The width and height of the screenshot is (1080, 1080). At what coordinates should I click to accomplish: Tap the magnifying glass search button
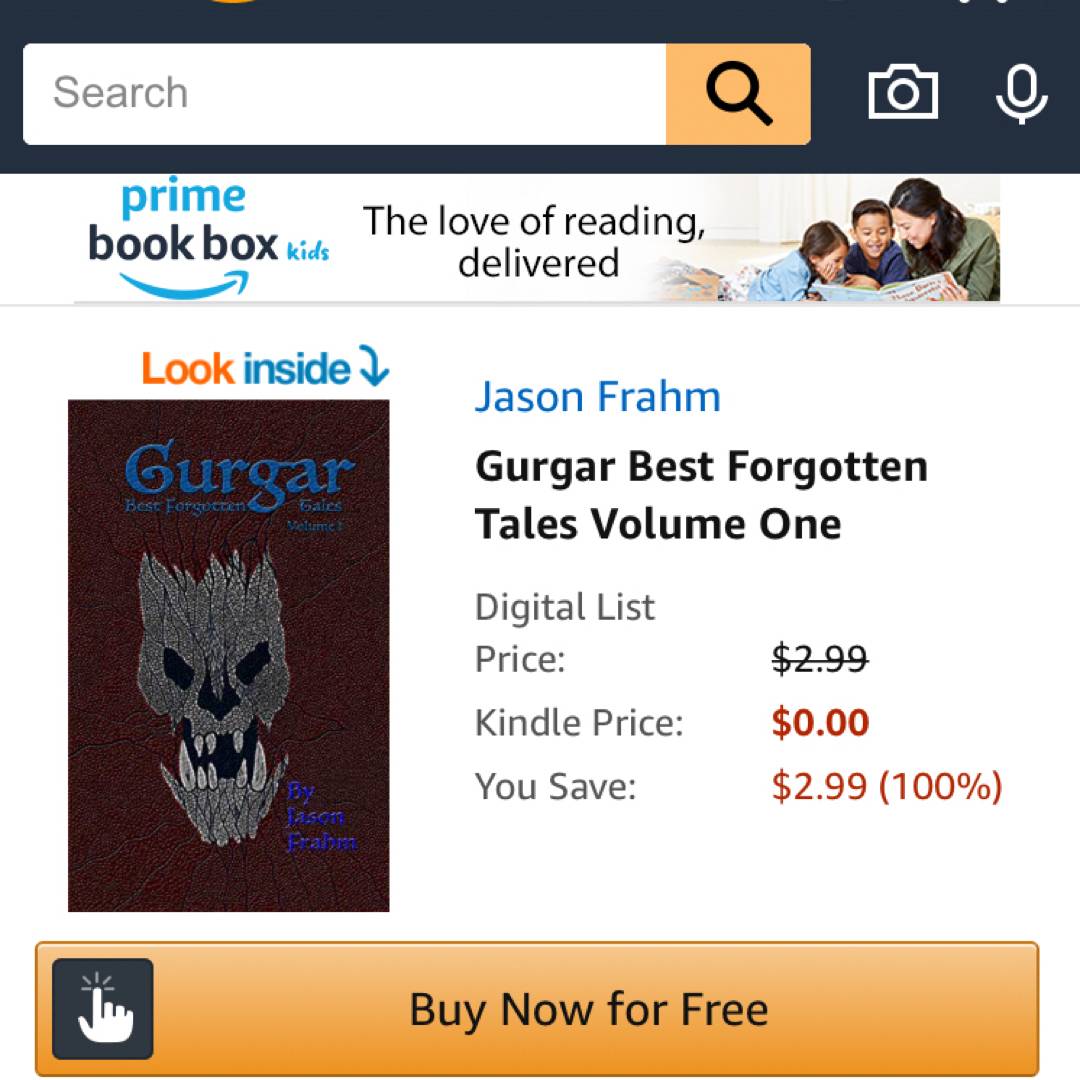(x=738, y=94)
